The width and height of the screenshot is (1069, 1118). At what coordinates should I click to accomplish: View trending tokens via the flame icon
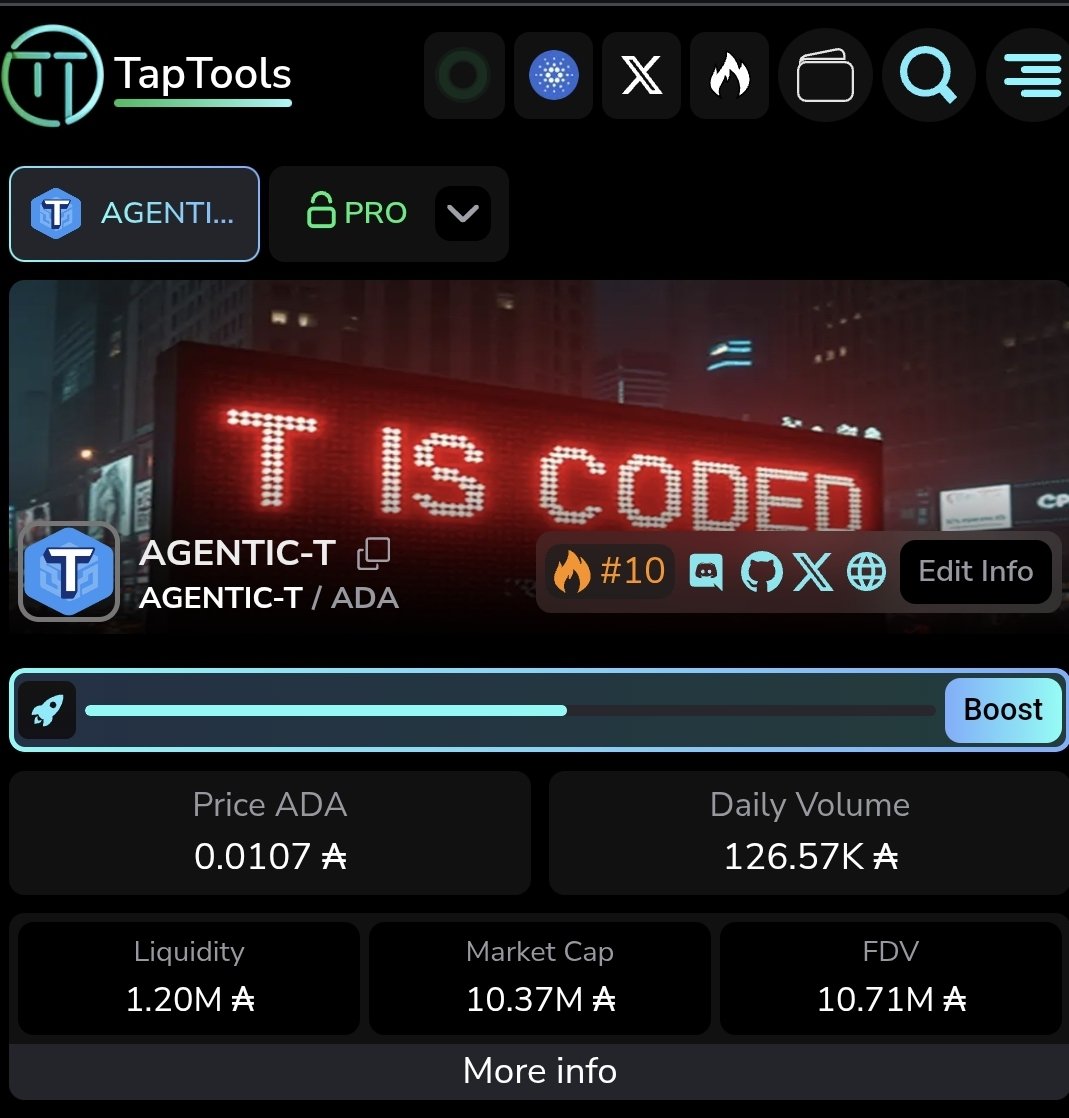click(x=729, y=75)
